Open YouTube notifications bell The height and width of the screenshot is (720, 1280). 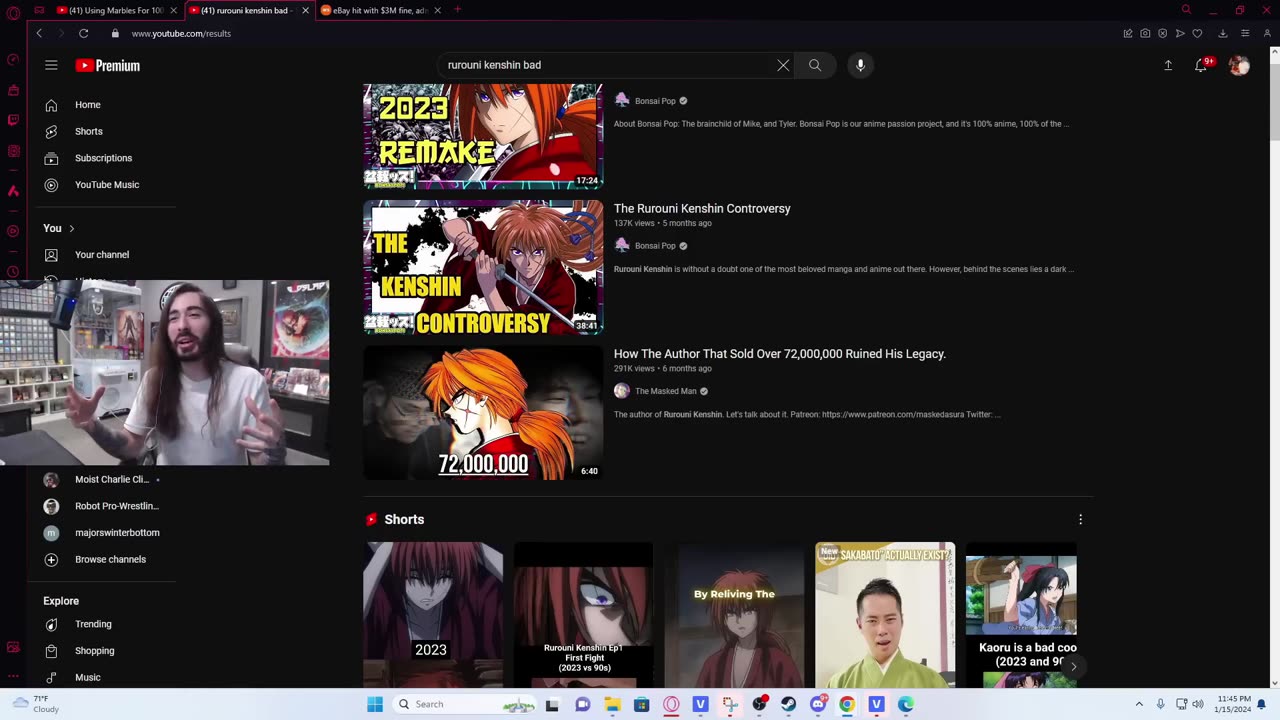1201,65
